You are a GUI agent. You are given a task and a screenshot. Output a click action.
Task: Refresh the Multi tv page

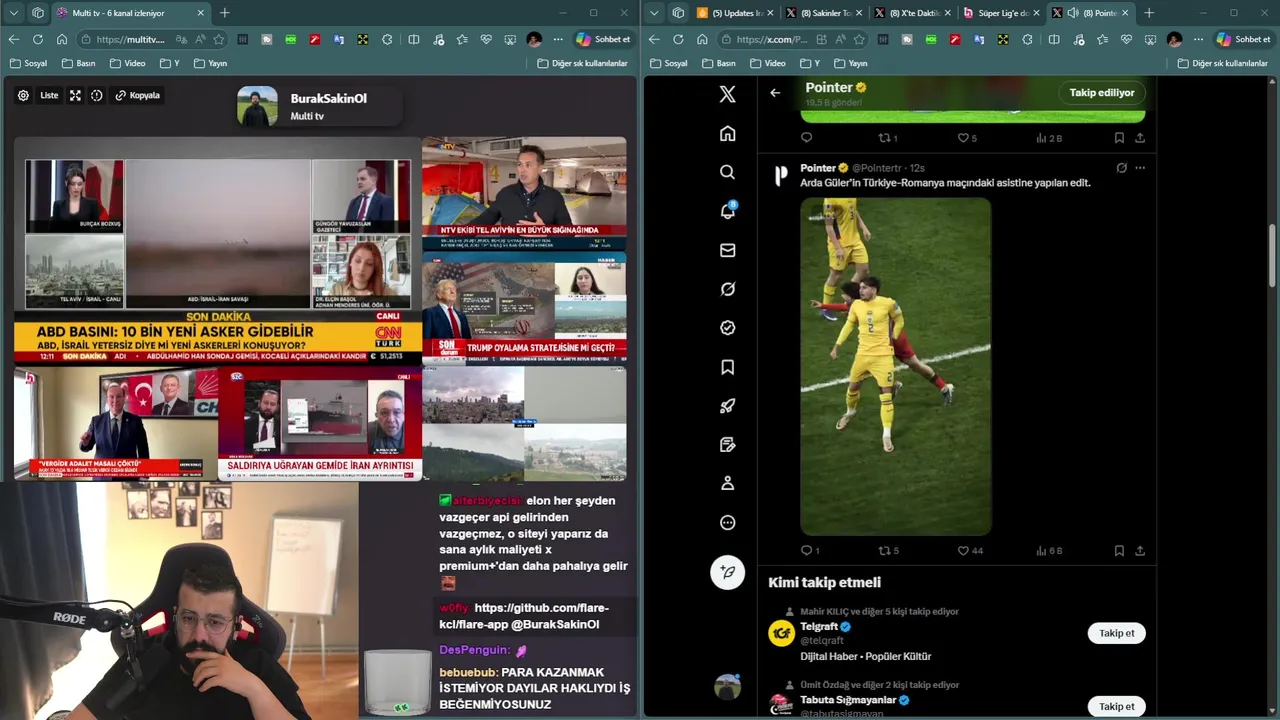(x=37, y=39)
